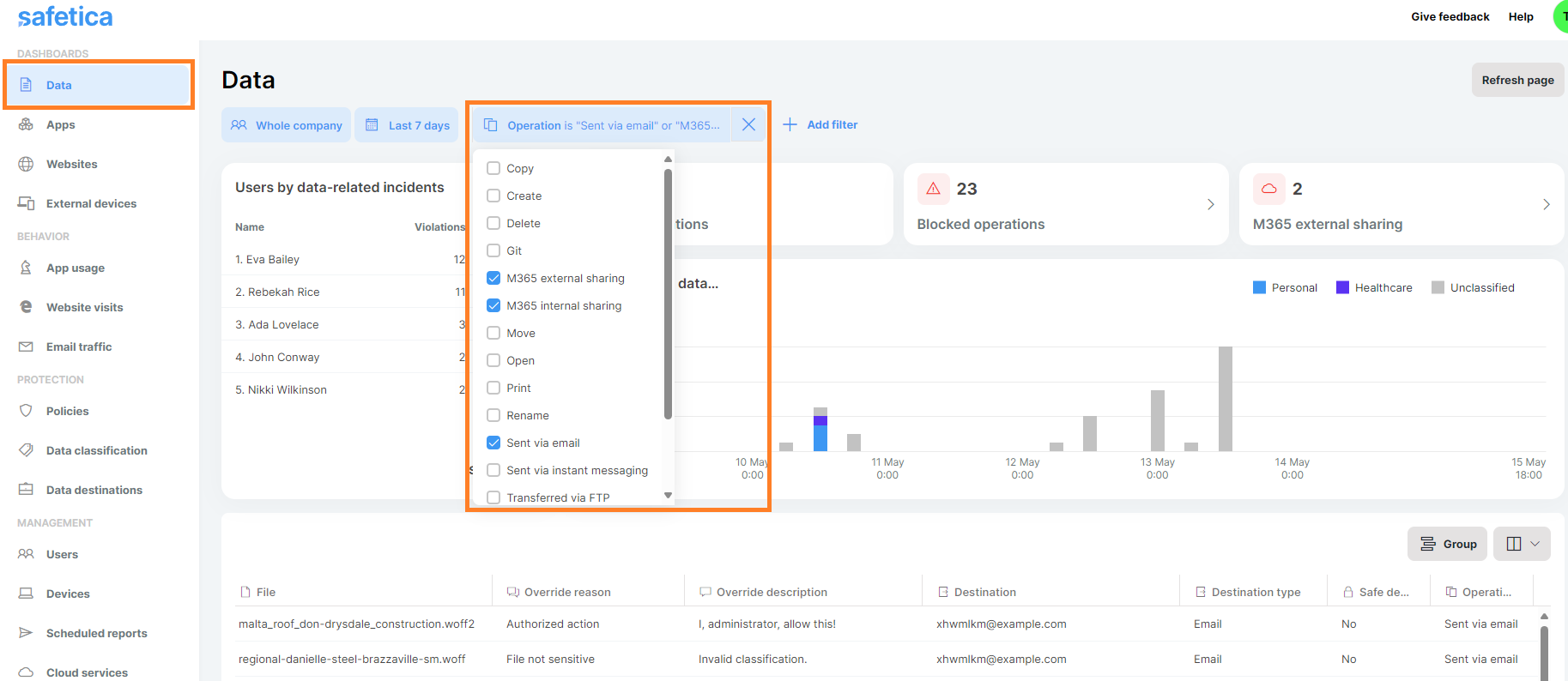Click the people icon in Whole company filter
This screenshot has width=1568, height=681.
[x=239, y=125]
